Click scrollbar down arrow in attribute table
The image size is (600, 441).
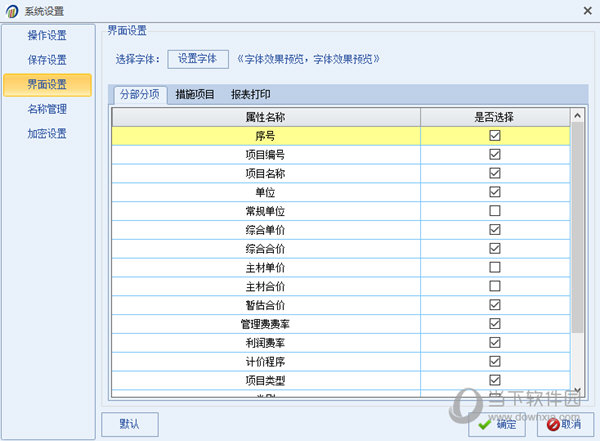click(x=577, y=390)
